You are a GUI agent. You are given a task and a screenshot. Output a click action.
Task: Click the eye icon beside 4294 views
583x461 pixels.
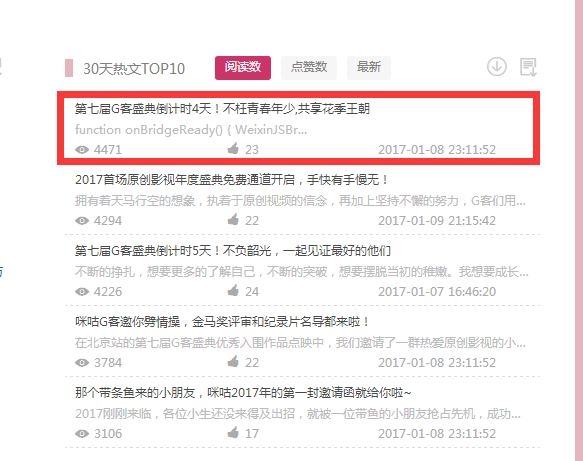[x=82, y=221]
